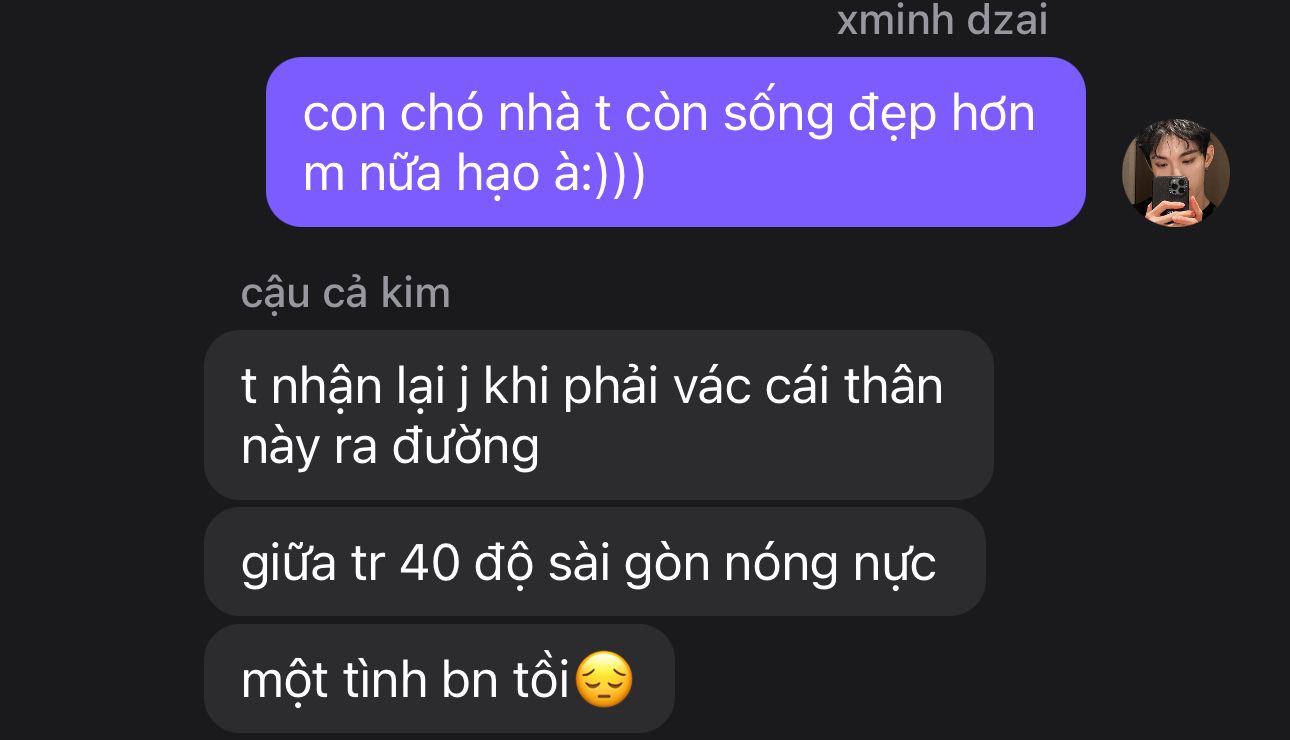Select the một tình bn tồi message
This screenshot has height=740, width=1290.
click(x=439, y=679)
